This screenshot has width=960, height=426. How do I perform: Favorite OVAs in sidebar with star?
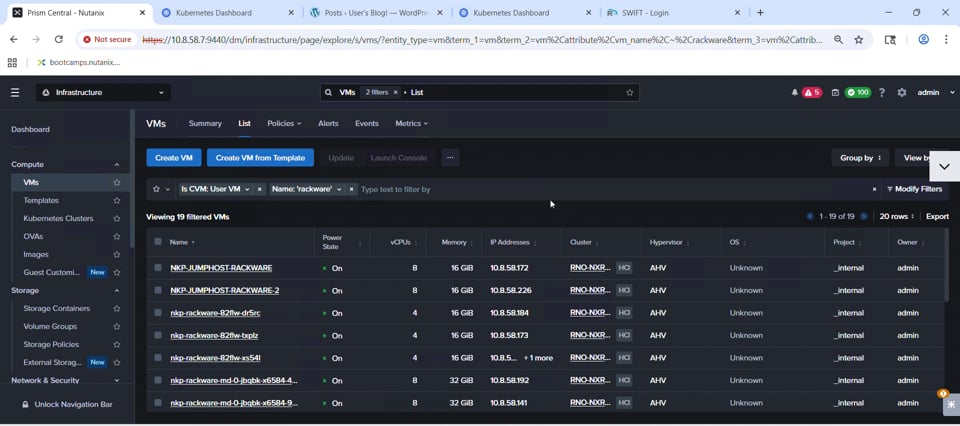(116, 236)
